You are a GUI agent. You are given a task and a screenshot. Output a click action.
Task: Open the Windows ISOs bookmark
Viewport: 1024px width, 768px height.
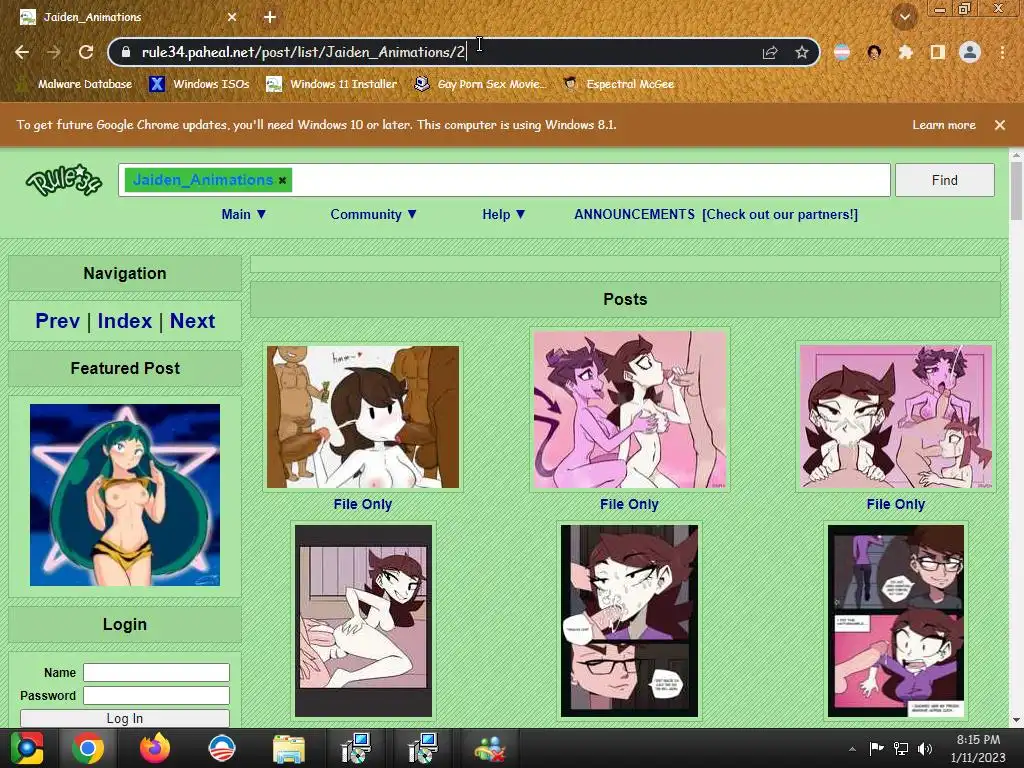coord(200,84)
